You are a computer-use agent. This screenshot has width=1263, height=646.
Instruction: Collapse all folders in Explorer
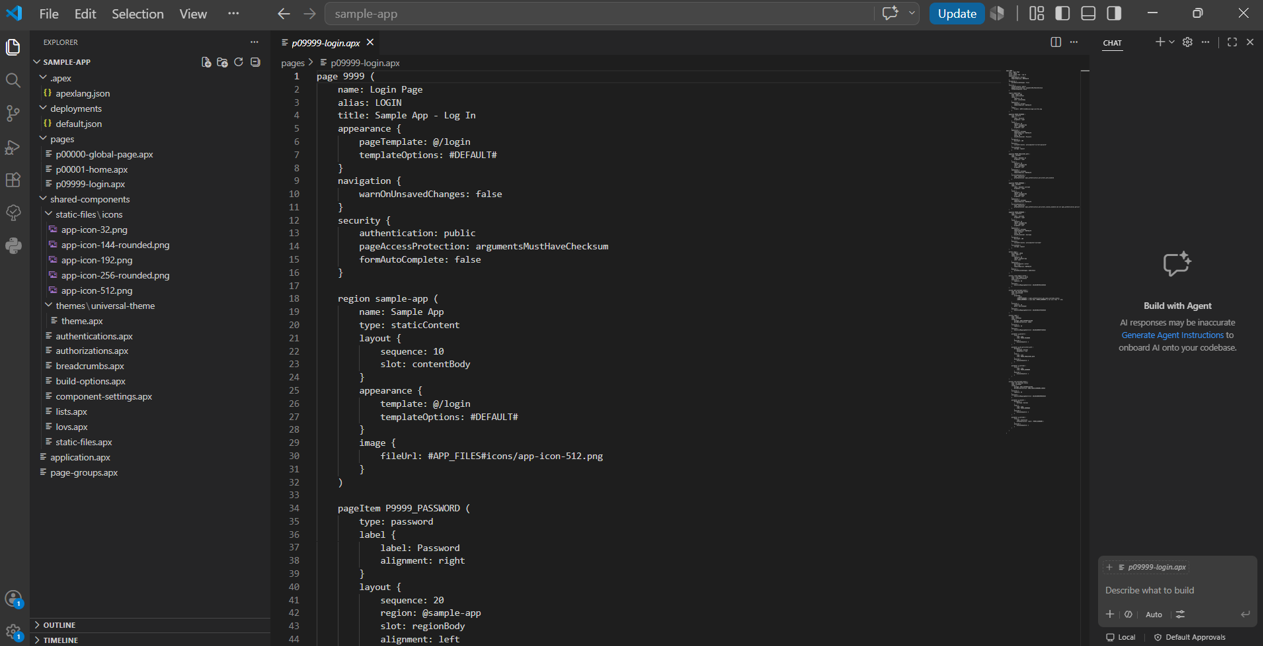tap(255, 62)
